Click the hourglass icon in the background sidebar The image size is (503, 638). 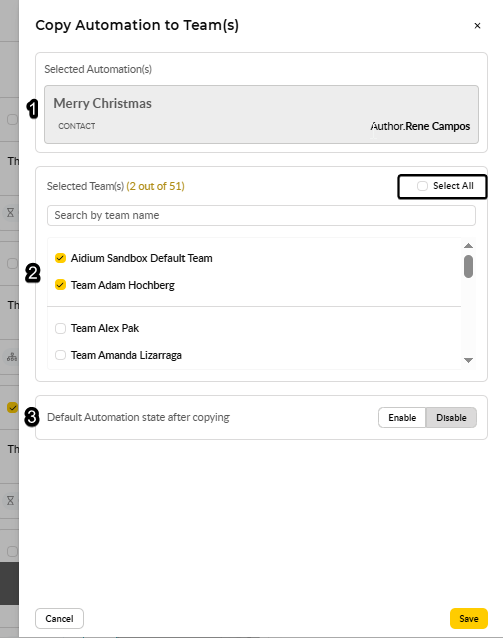coord(11,212)
